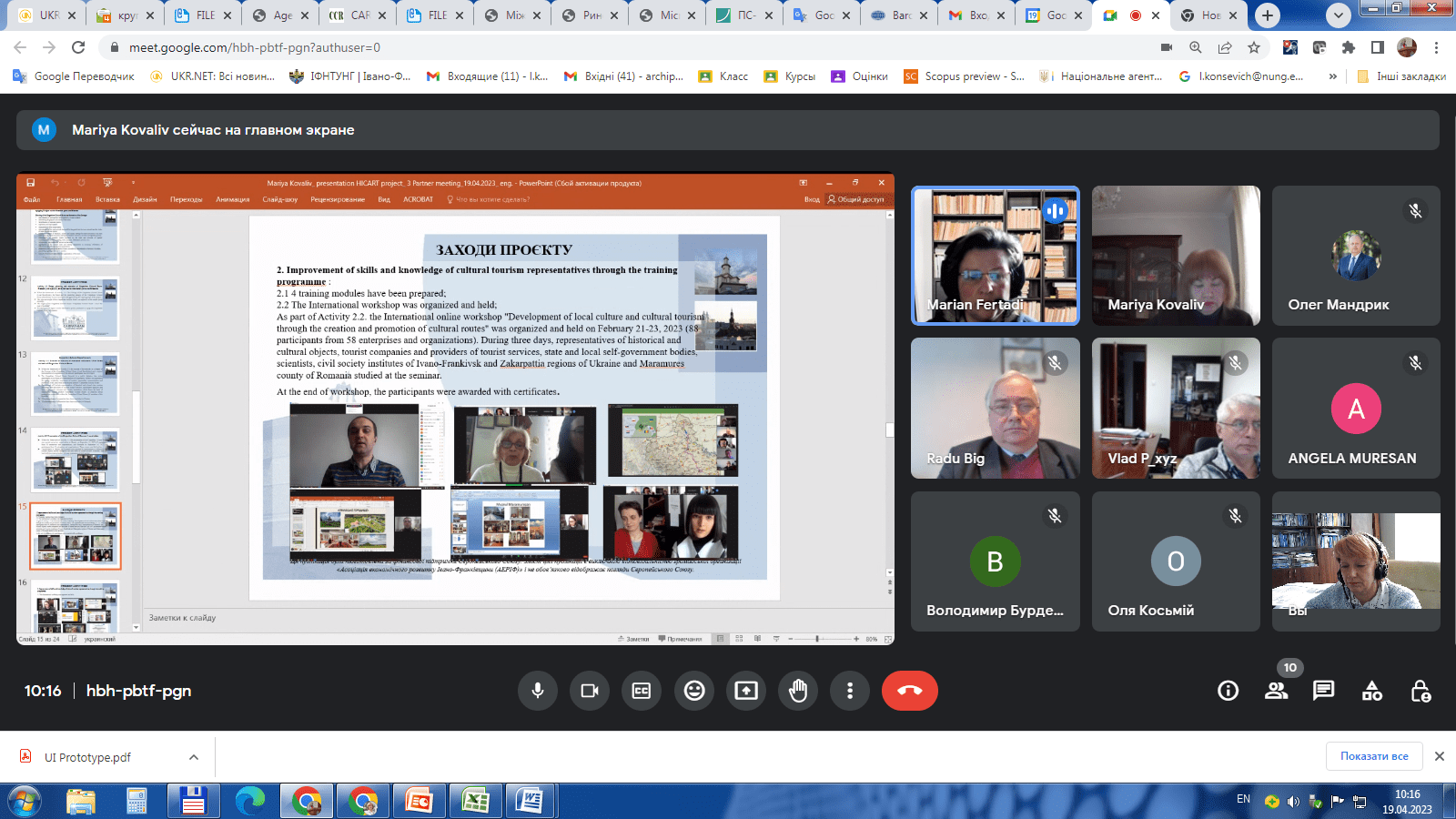Open meeting details info icon
1456x819 pixels.
click(1228, 691)
